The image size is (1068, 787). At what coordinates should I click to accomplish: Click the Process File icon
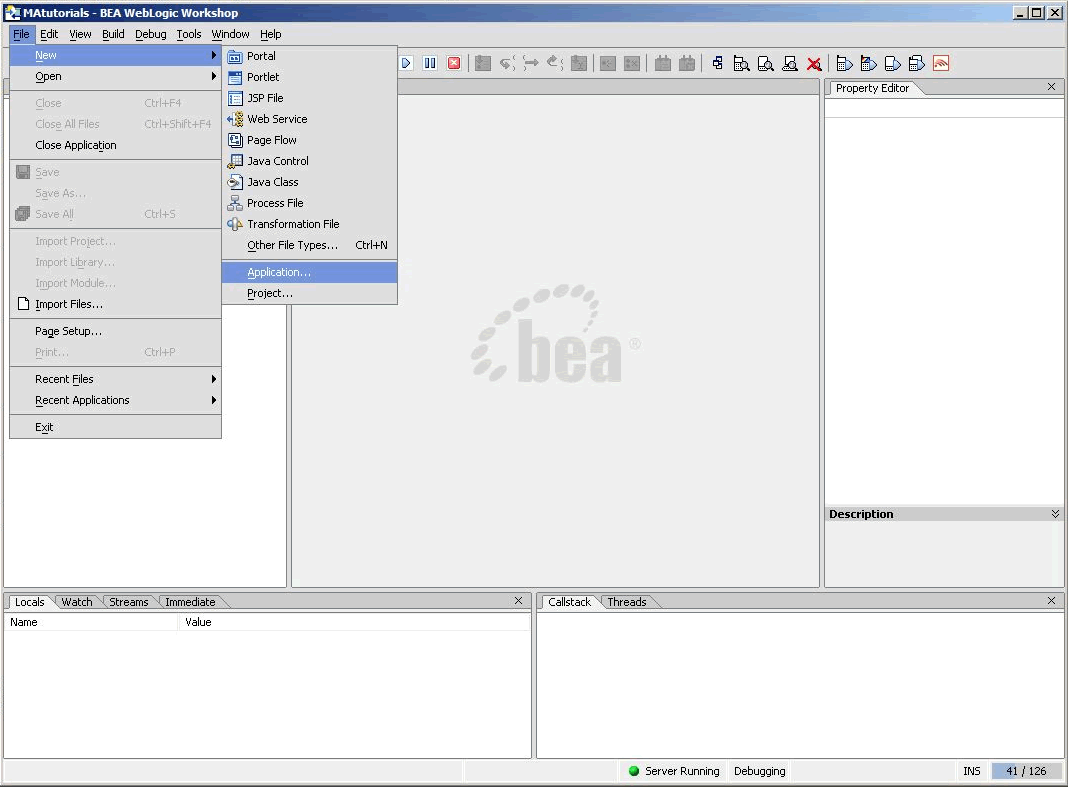tap(235, 203)
